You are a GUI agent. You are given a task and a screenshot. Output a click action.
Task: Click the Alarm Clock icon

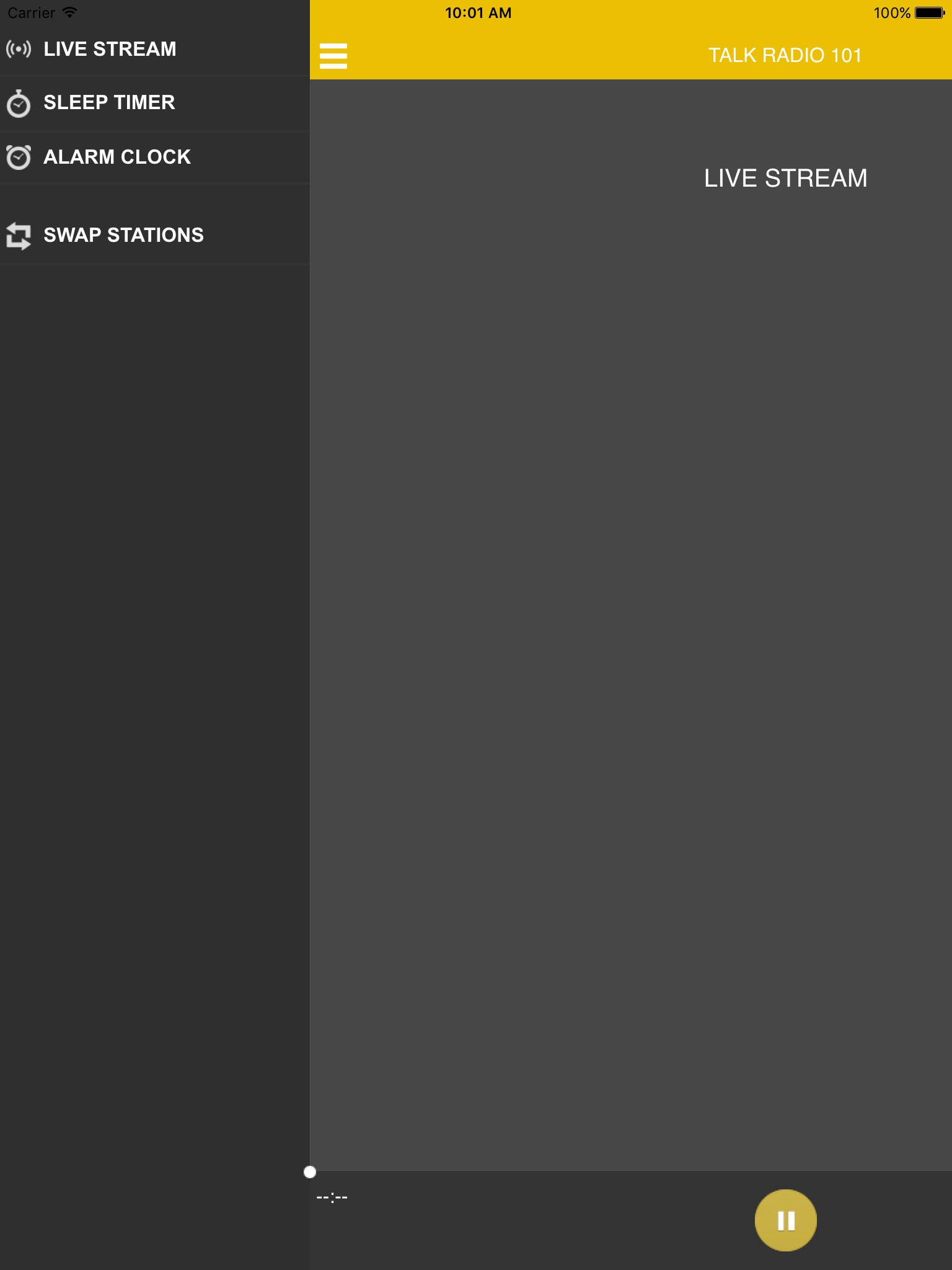click(x=19, y=157)
